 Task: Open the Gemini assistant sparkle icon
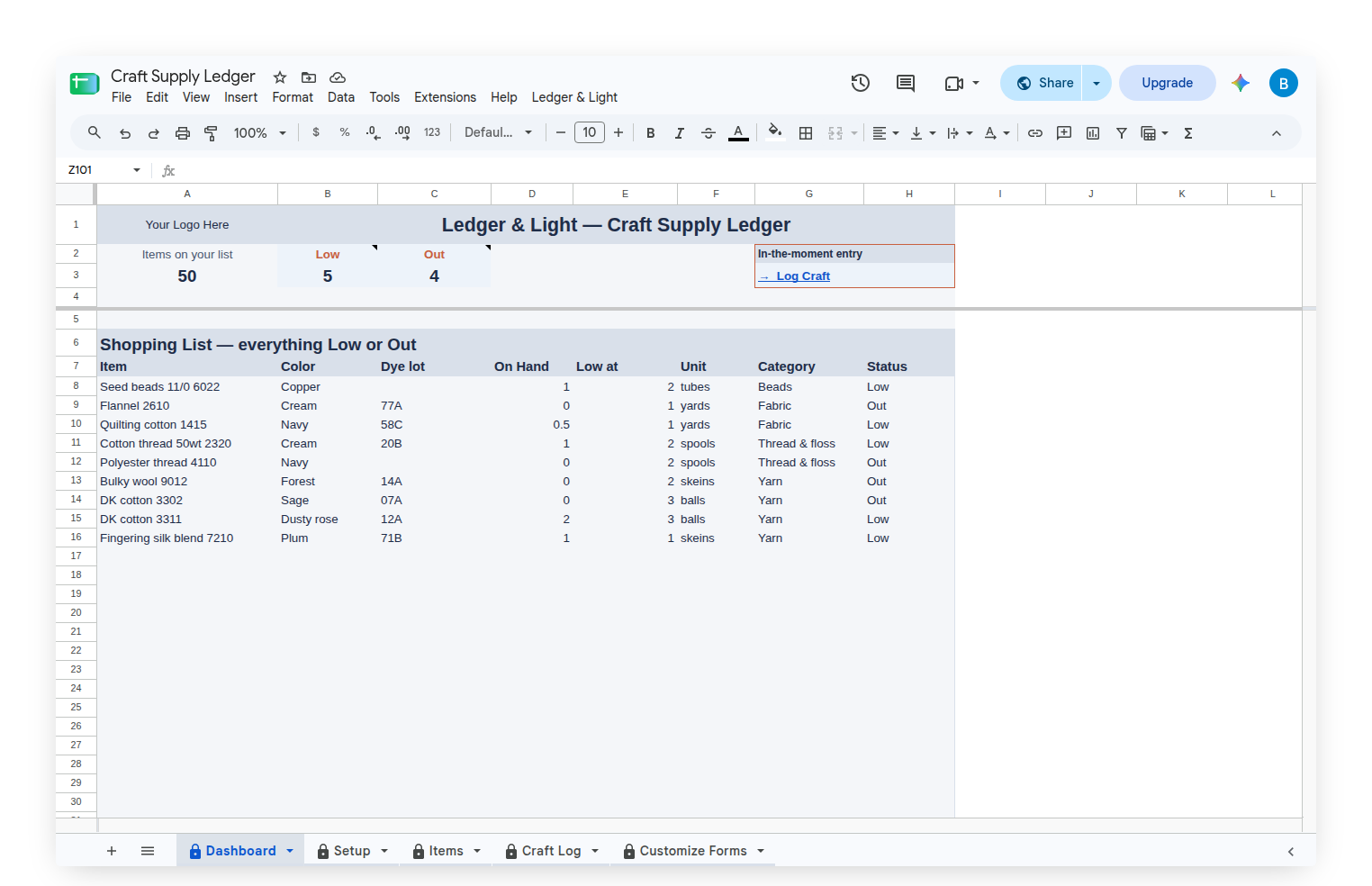[1241, 83]
